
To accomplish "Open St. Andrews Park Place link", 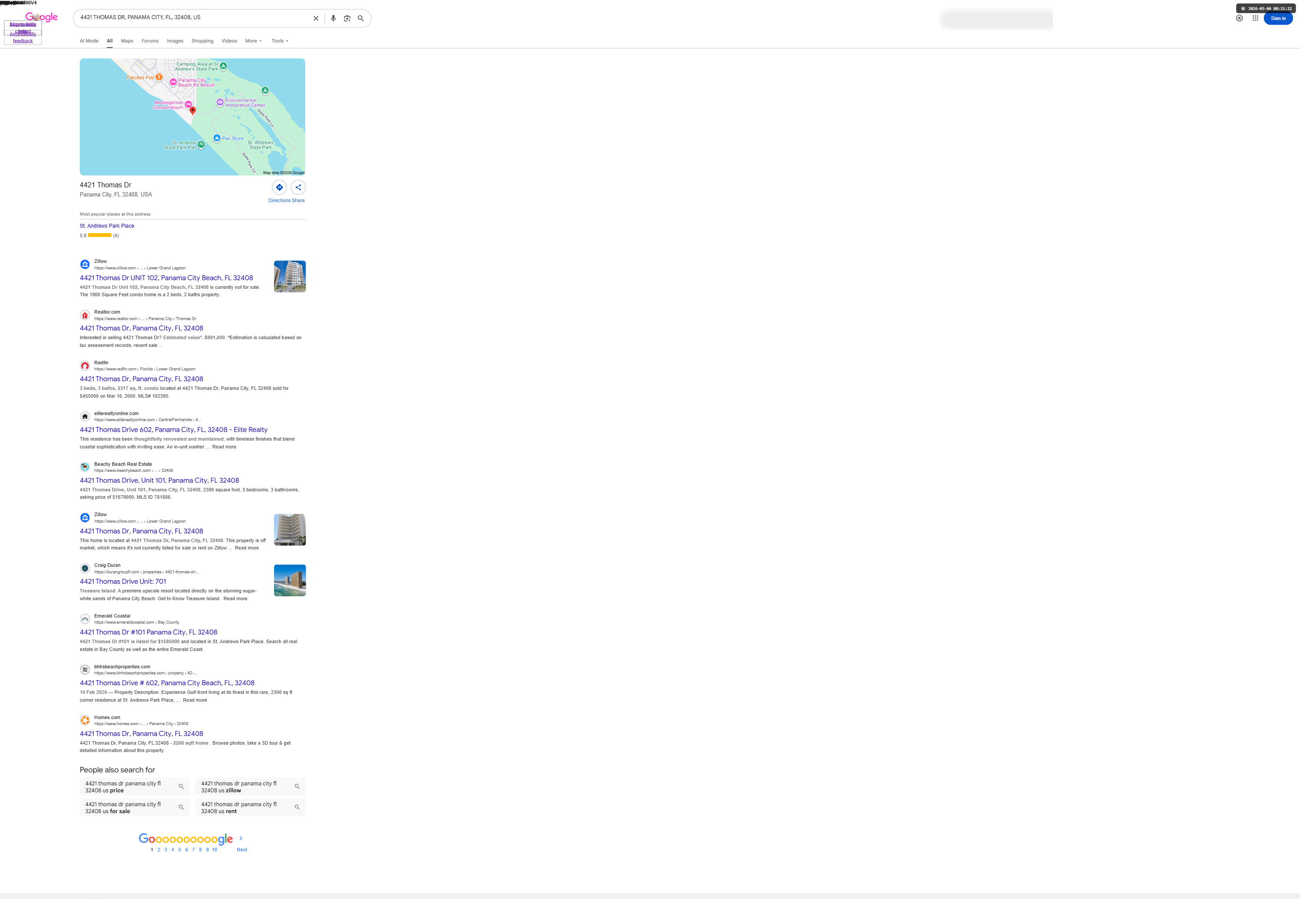I will pyautogui.click(x=107, y=226).
